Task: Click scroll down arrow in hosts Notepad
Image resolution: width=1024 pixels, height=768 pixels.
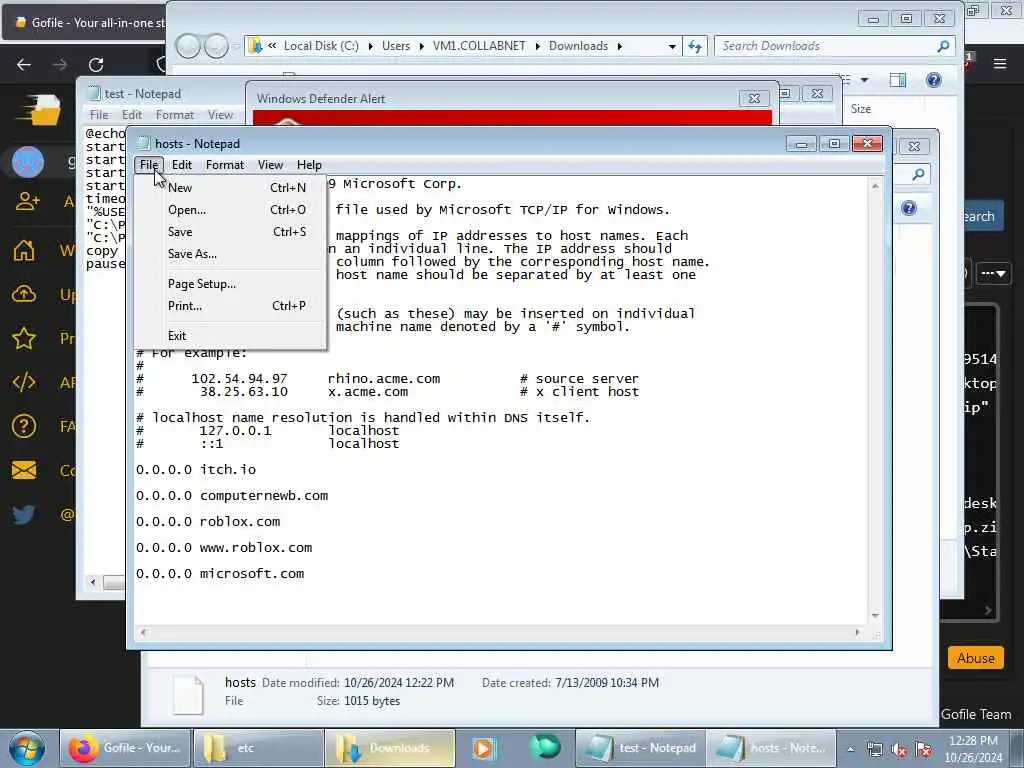Action: coord(875,616)
